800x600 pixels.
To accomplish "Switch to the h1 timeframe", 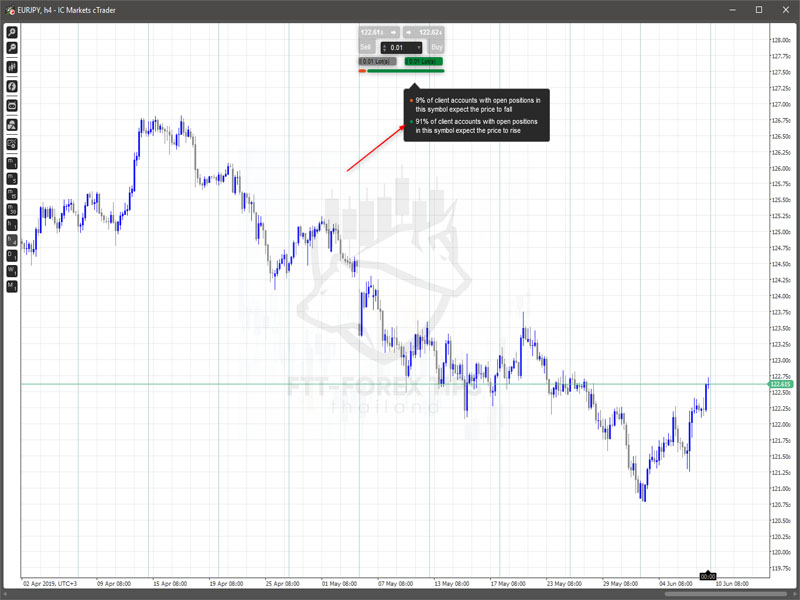I will tap(12, 224).
